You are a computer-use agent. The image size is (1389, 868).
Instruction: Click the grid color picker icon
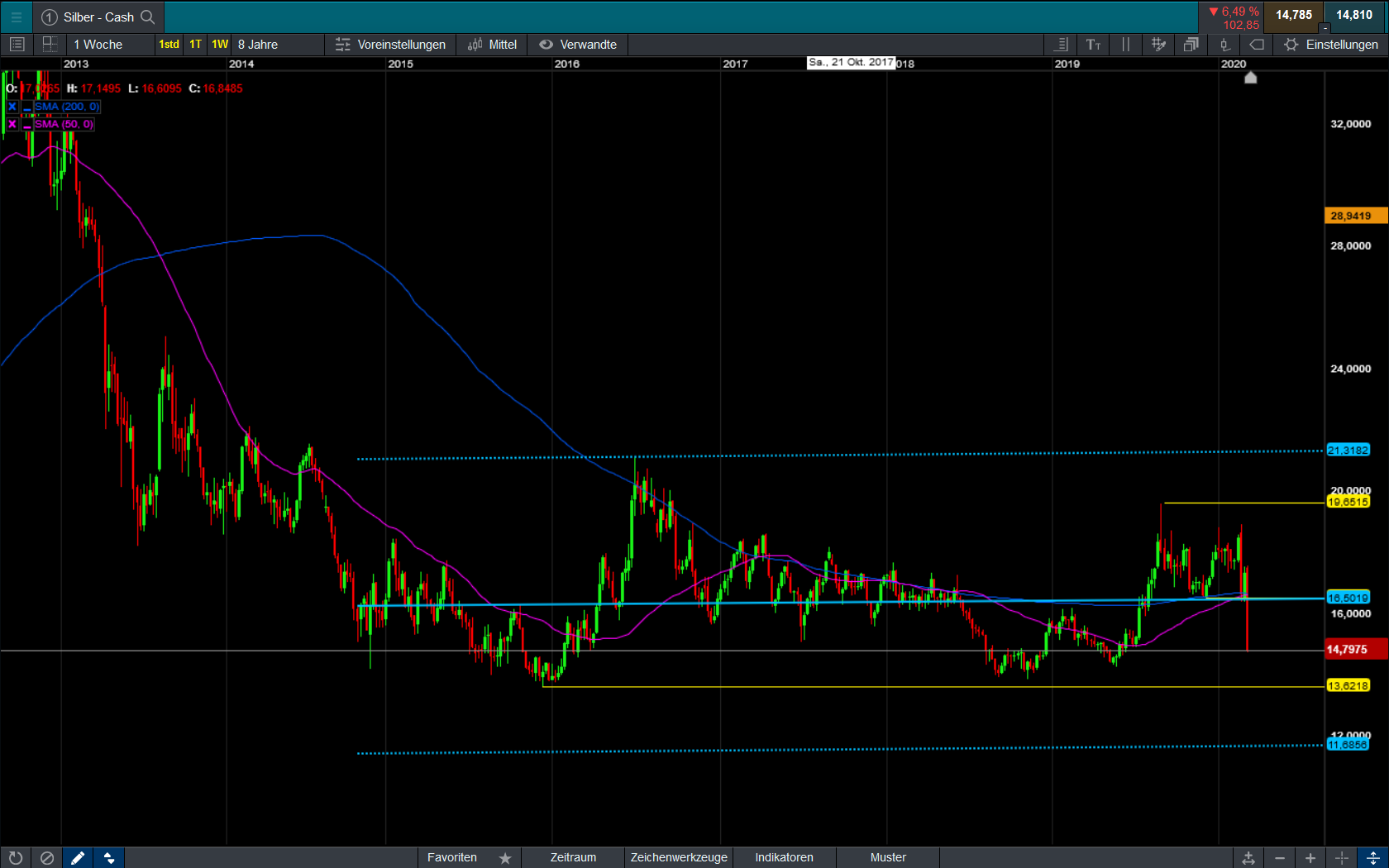[1158, 45]
